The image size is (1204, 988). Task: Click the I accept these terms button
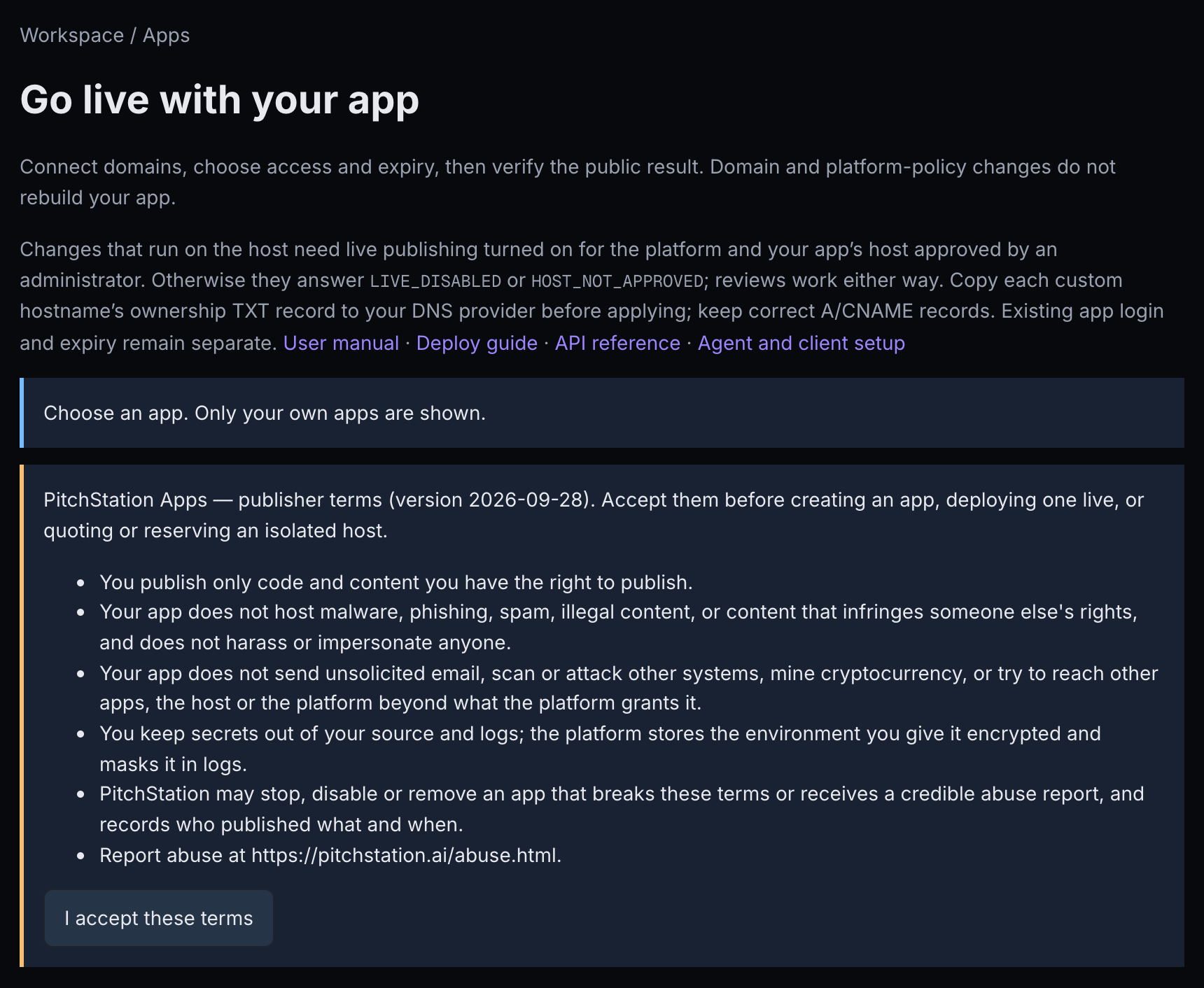[159, 918]
